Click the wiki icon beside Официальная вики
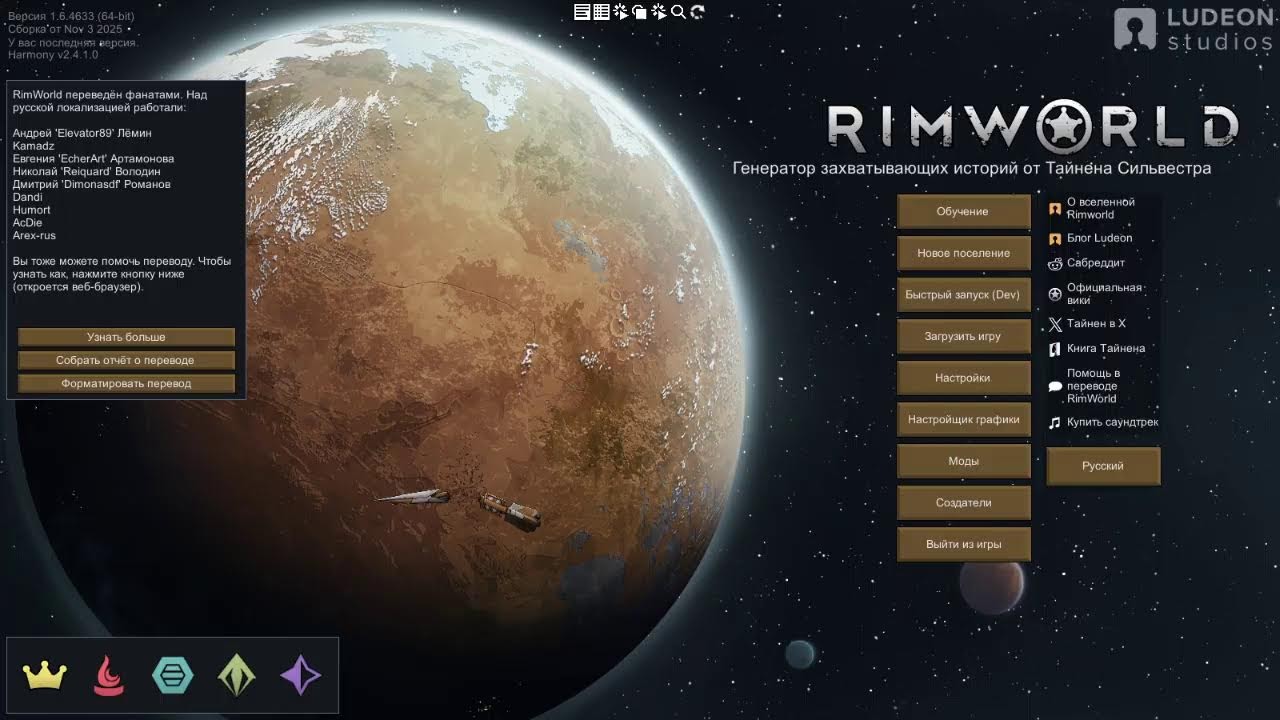 (1055, 294)
